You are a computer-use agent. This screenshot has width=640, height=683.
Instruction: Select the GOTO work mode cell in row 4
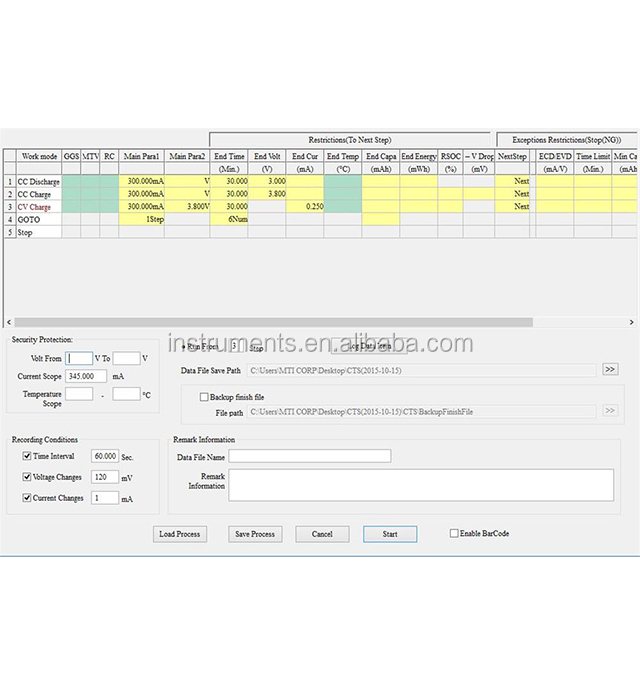[x=38, y=219]
